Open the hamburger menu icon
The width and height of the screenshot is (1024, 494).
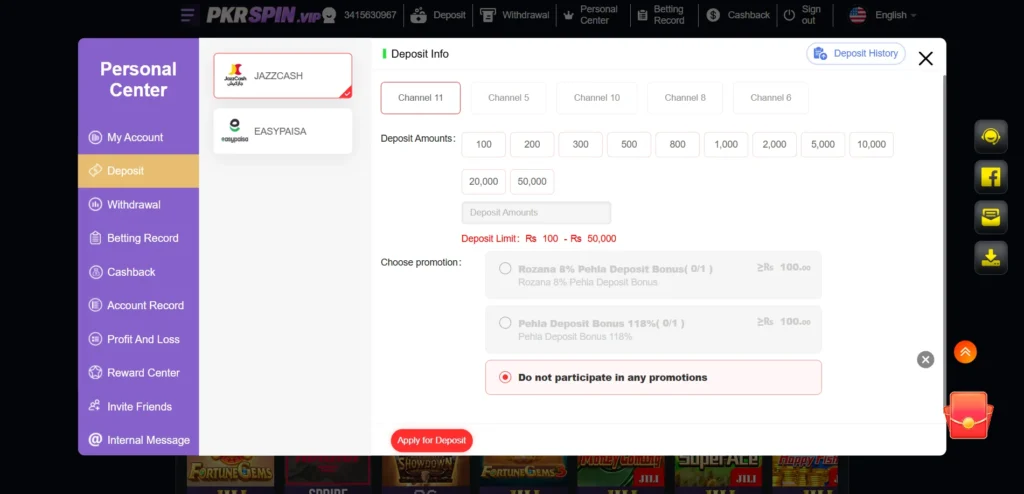(187, 15)
